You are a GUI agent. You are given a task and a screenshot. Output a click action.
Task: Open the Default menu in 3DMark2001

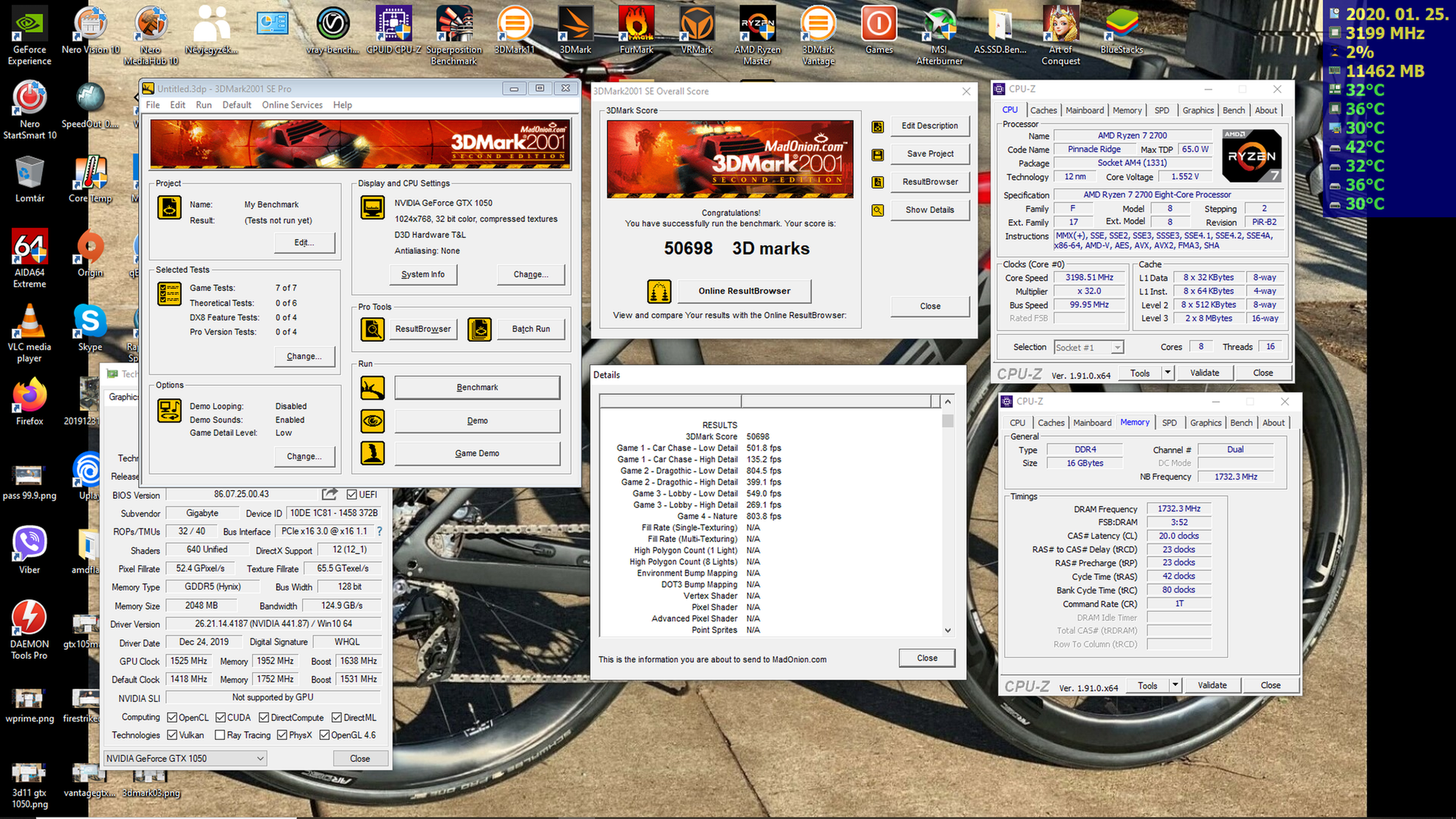tap(237, 105)
